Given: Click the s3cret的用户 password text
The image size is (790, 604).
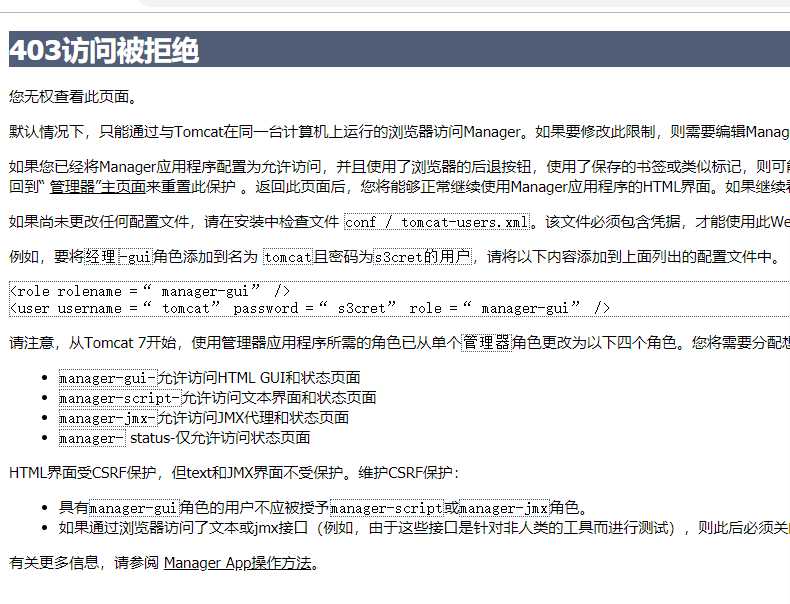Looking at the screenshot, I should coord(423,256).
